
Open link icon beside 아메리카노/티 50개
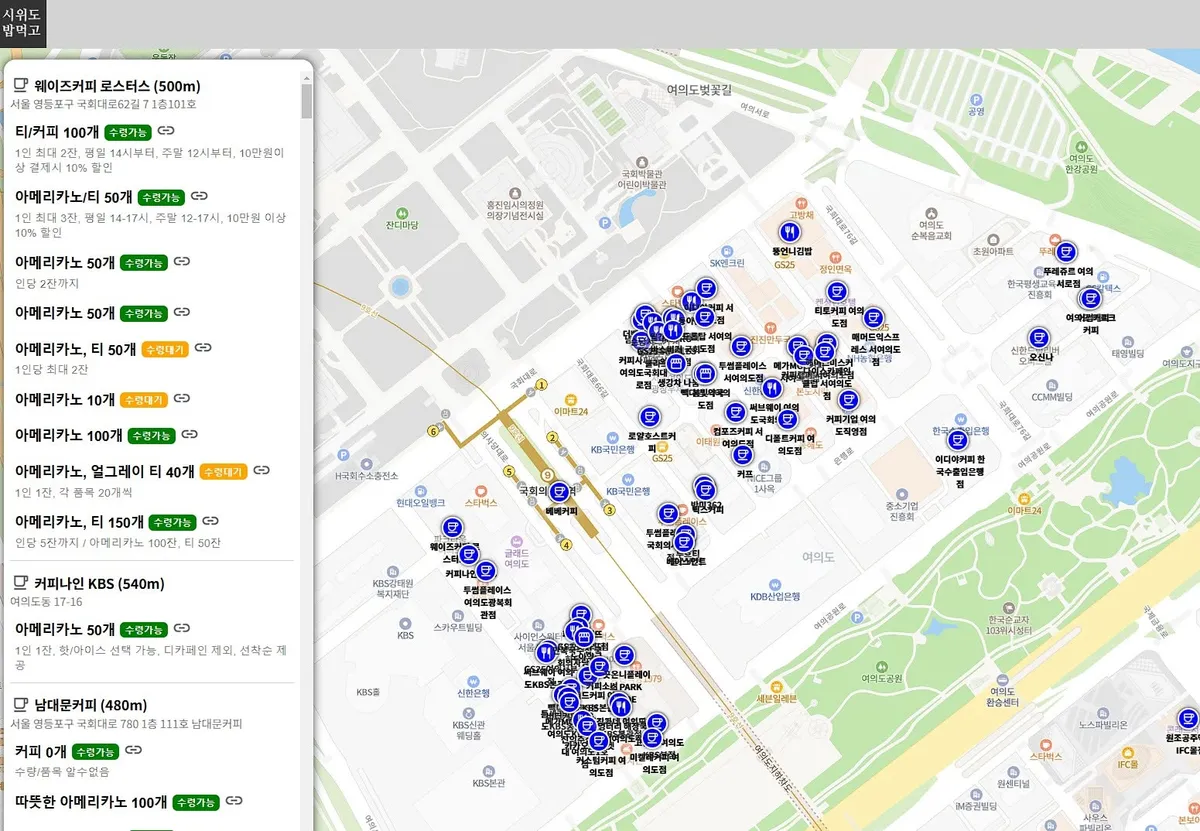click(x=199, y=196)
